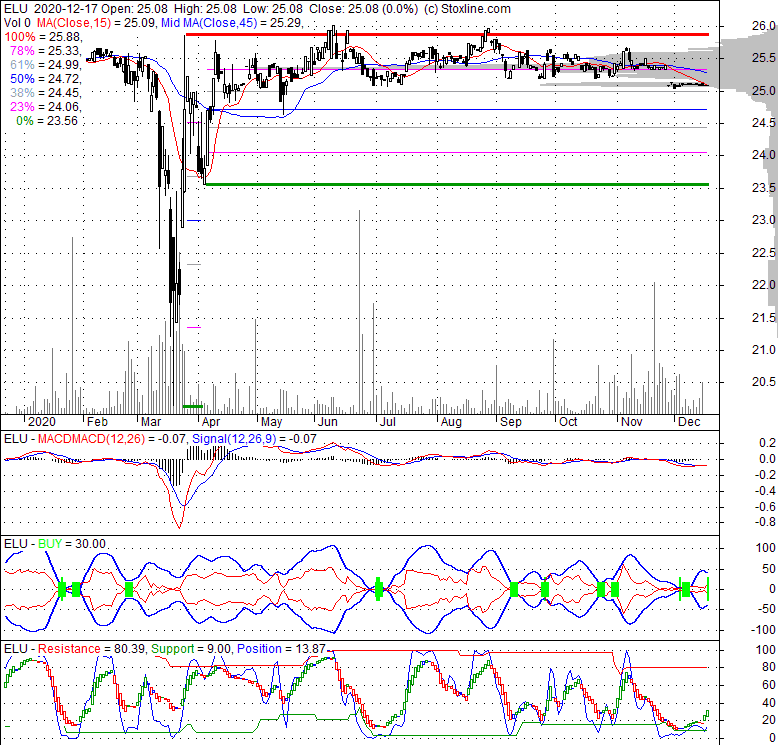Click the thick green 0% support line
This screenshot has width=780, height=745.
click(457, 185)
